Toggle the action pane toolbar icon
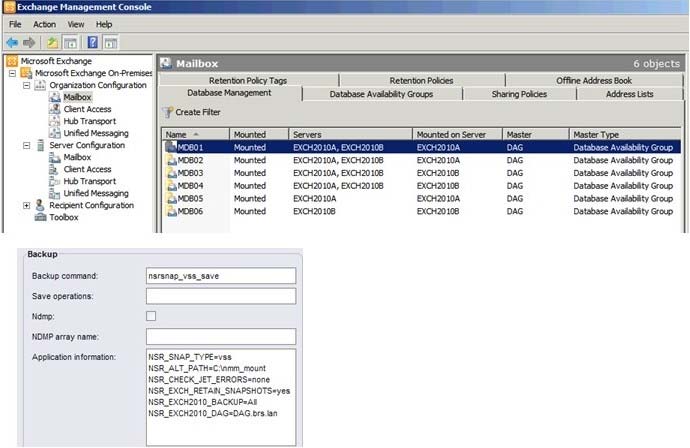 [x=110, y=43]
